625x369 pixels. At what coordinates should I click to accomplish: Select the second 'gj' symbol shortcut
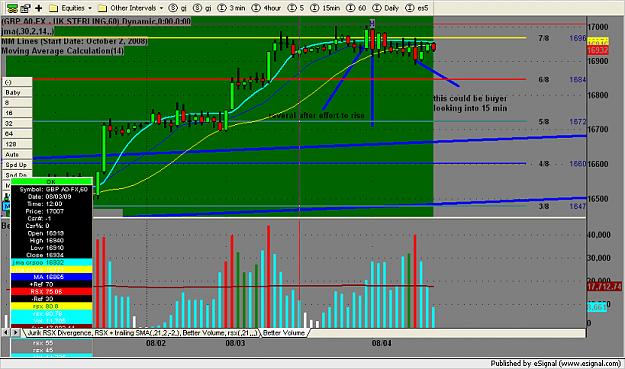(202, 8)
